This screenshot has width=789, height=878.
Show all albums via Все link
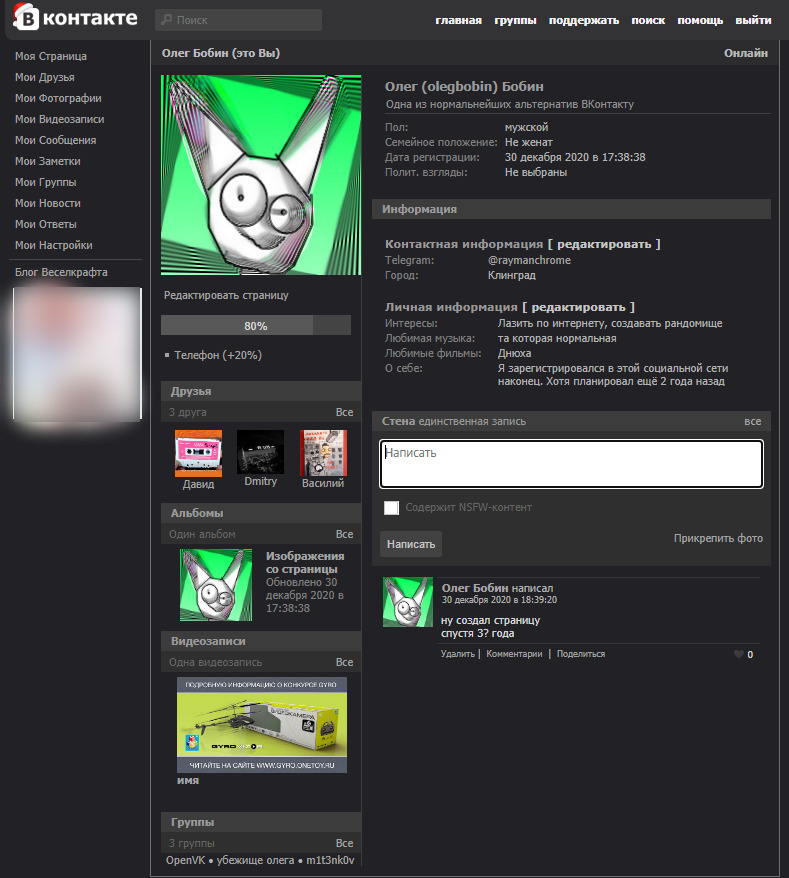tap(344, 534)
